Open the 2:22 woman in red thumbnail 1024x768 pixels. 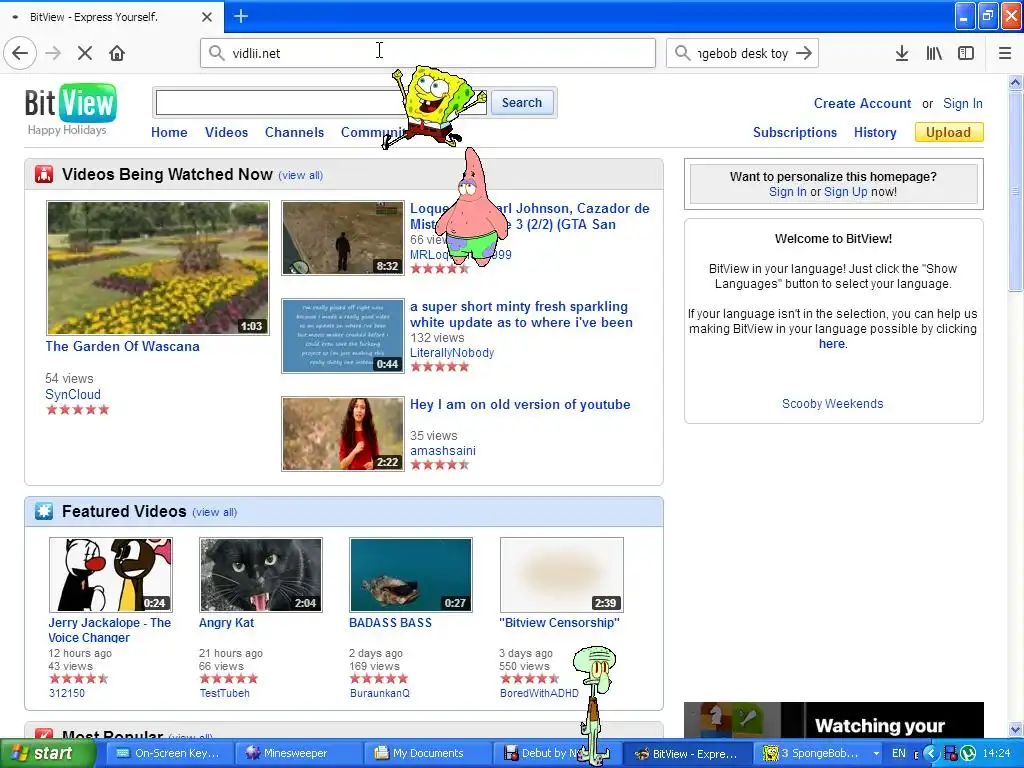click(343, 434)
